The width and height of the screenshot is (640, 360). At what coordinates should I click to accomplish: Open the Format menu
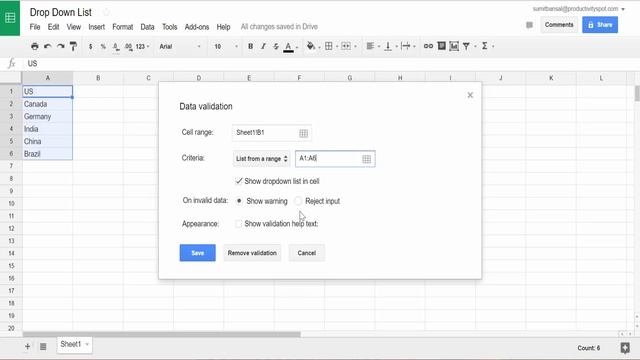[x=122, y=27]
